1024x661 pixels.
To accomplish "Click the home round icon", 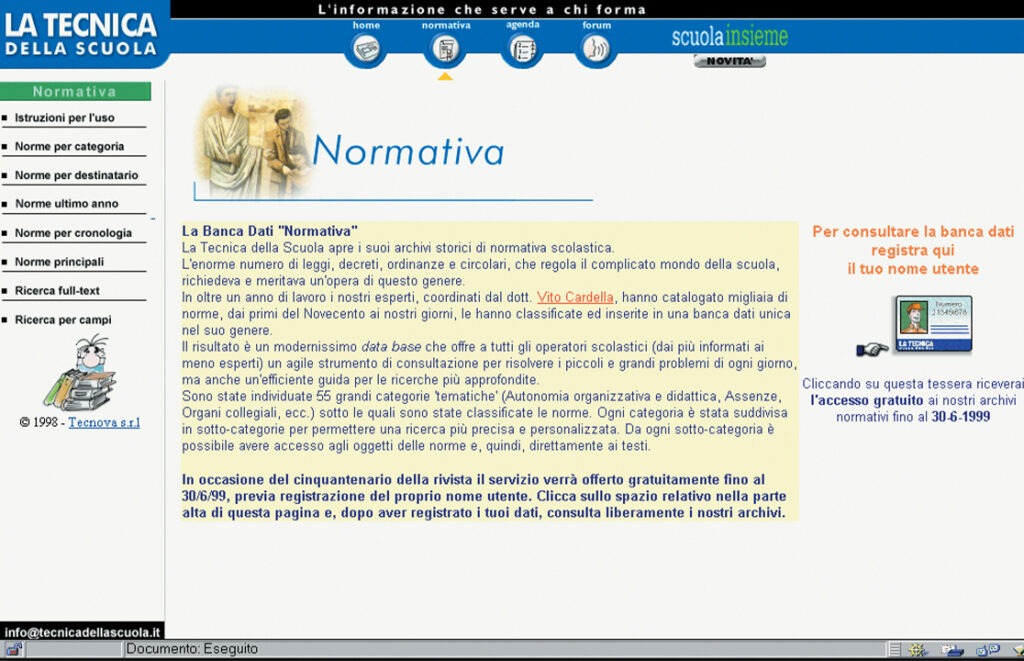I will click(366, 48).
